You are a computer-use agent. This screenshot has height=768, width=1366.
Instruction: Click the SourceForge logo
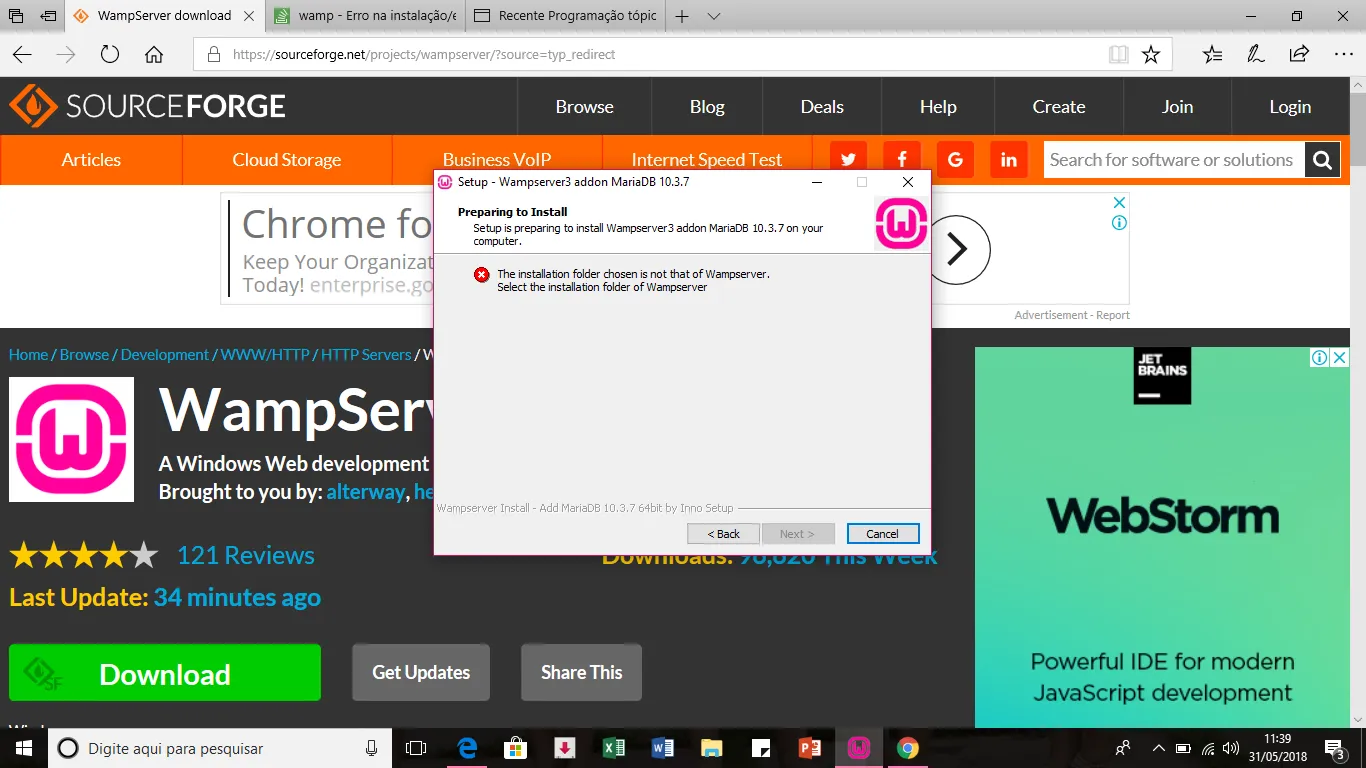click(148, 106)
